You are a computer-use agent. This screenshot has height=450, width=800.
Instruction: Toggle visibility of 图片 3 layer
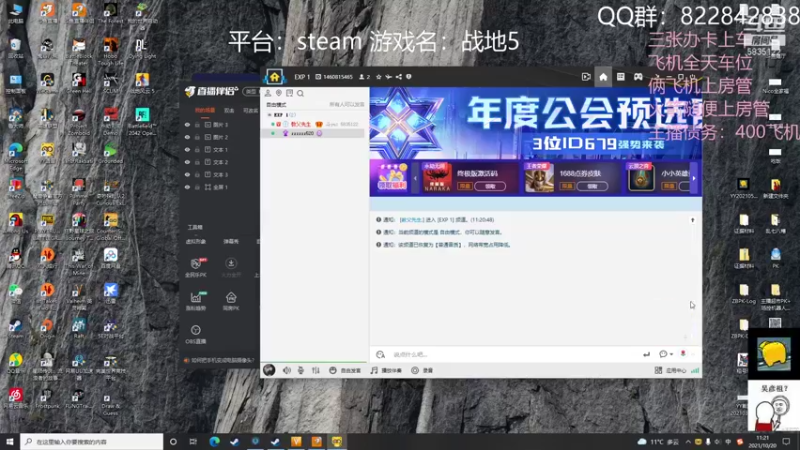click(187, 125)
